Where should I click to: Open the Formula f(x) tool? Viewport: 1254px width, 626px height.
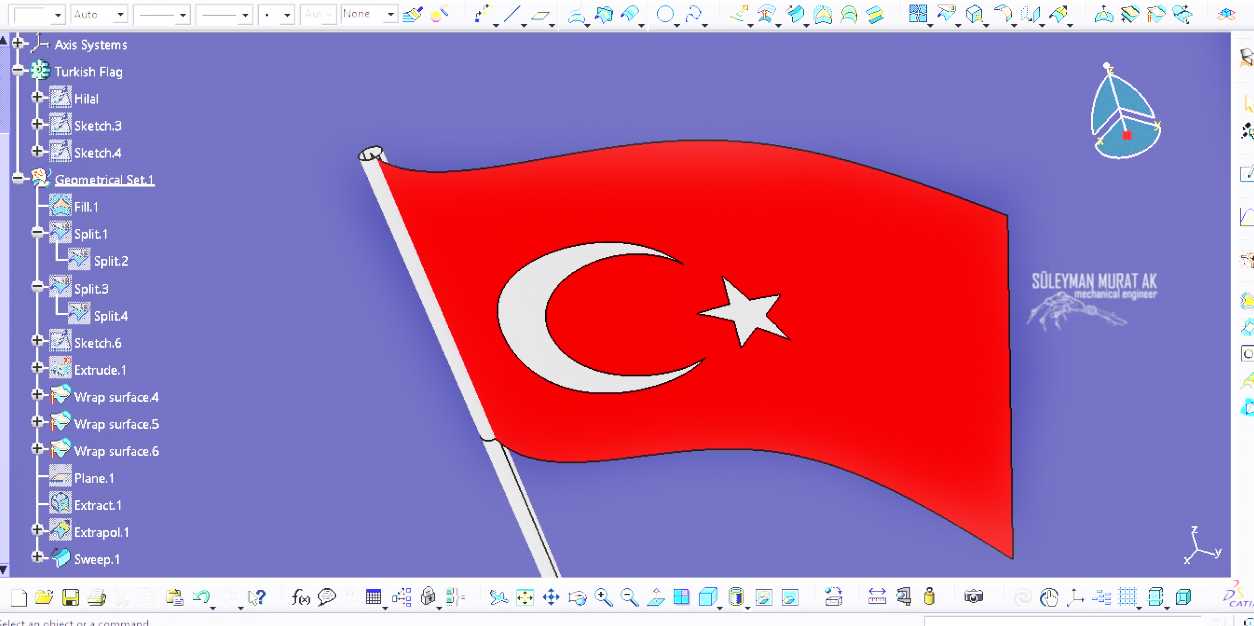(301, 597)
